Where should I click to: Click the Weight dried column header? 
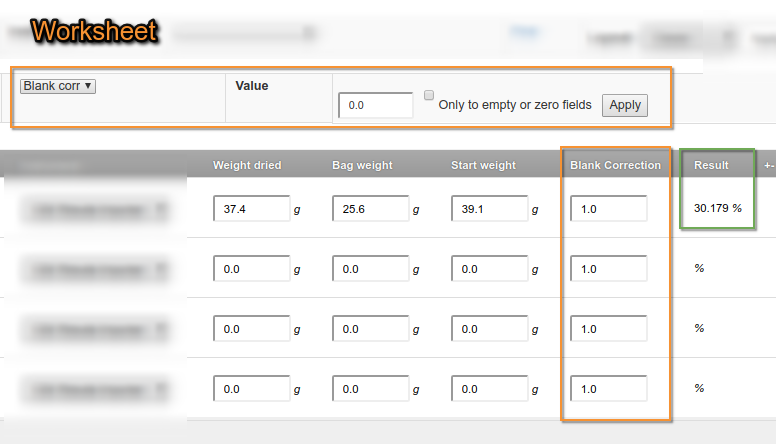pos(247,165)
